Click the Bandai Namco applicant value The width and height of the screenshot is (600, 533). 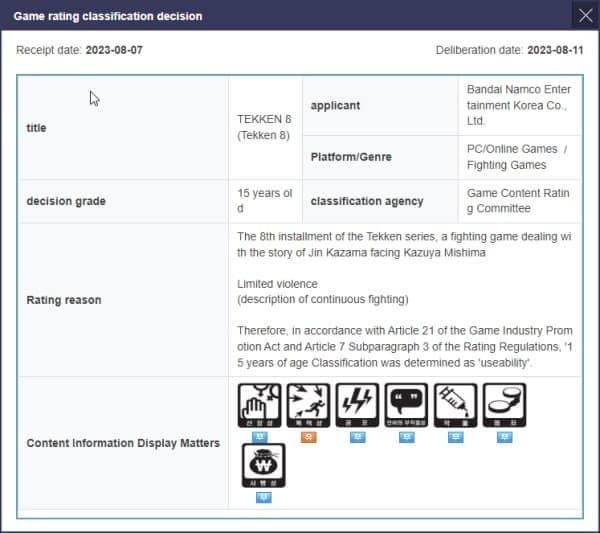[x=518, y=105]
